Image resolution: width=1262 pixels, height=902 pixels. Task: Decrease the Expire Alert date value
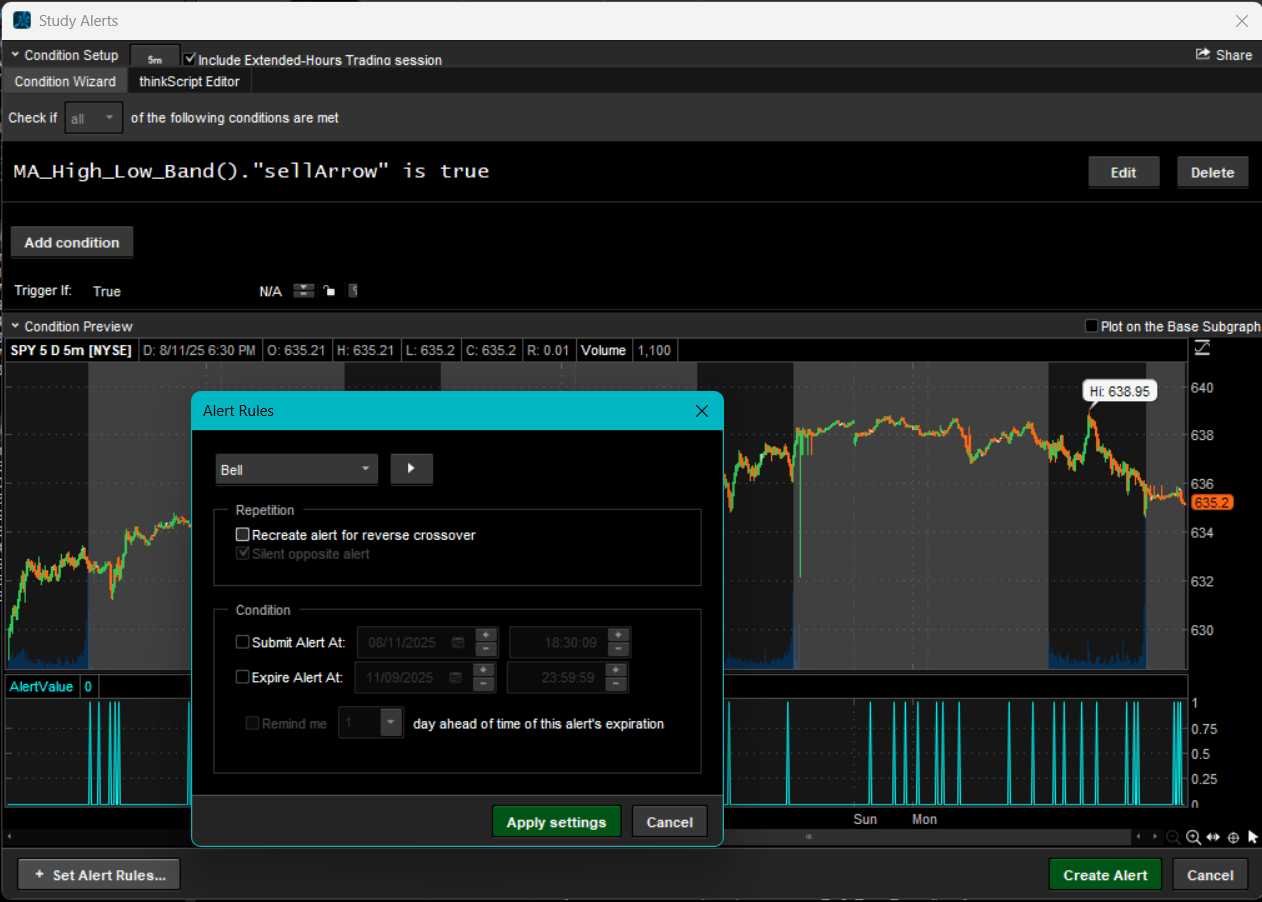483,684
